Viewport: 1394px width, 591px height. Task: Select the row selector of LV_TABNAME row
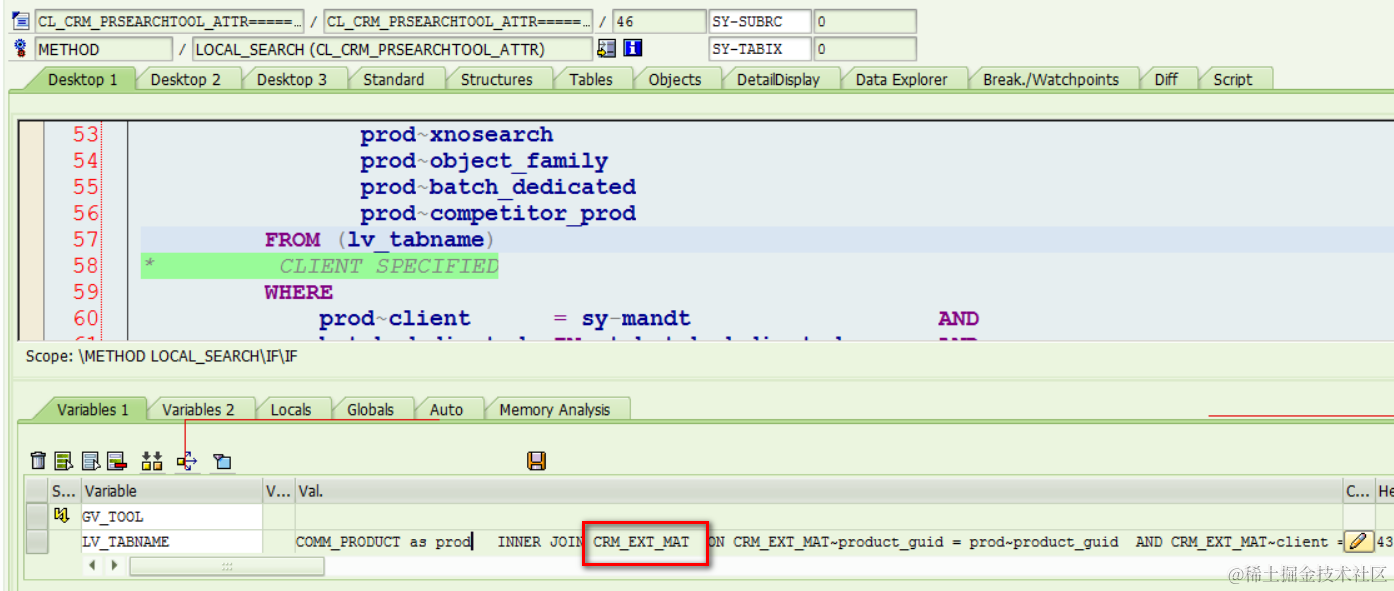37,541
